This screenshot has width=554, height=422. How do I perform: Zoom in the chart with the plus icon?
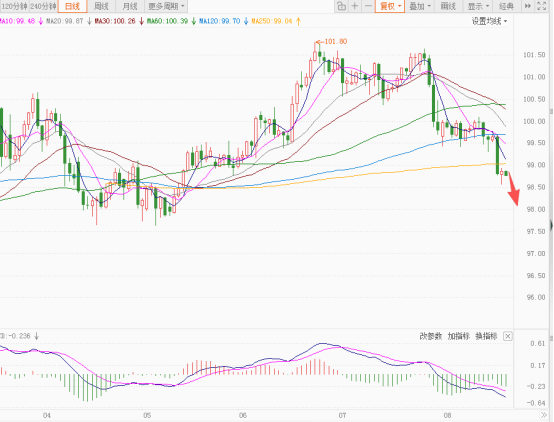355,6
